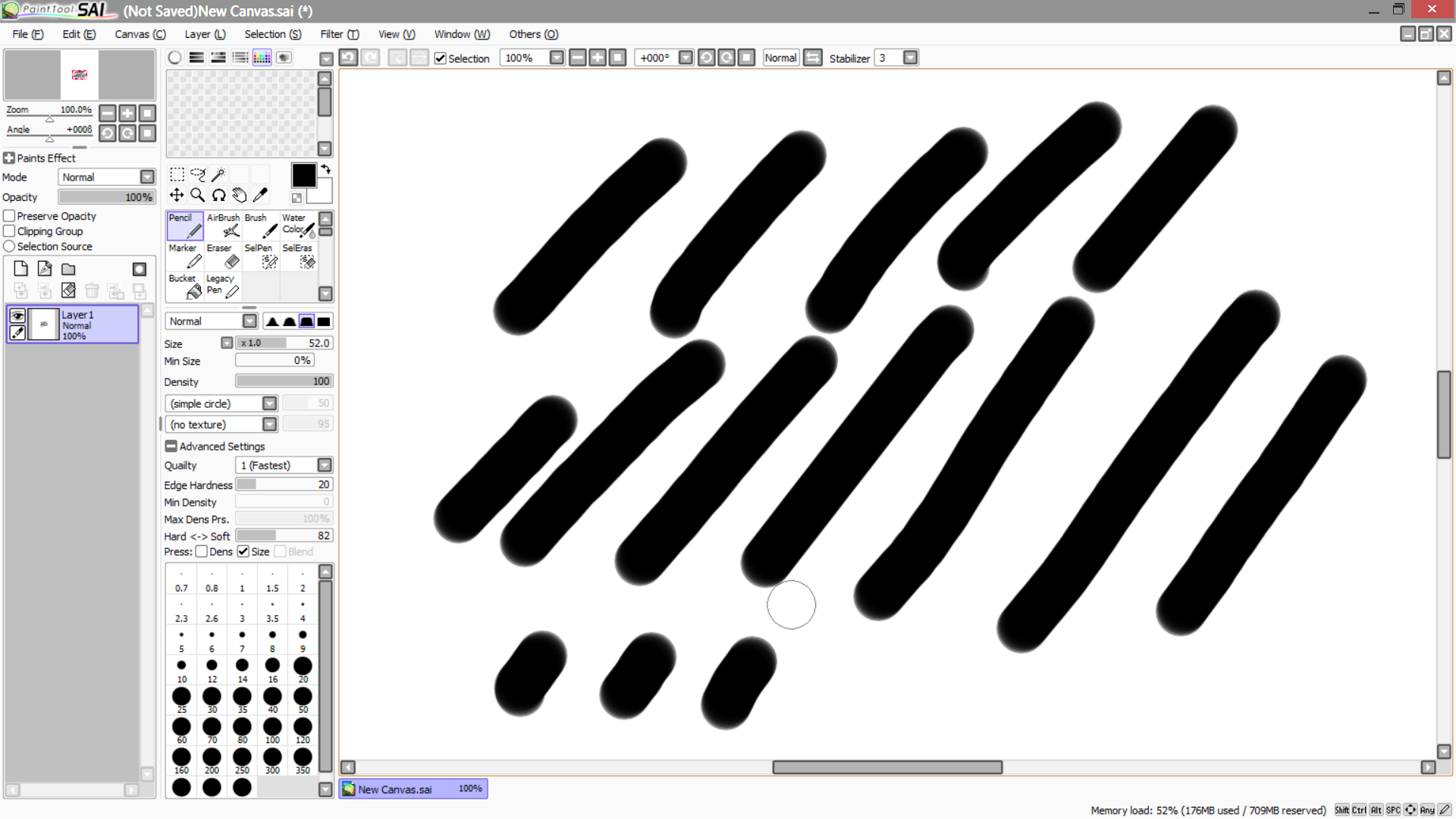This screenshot has width=1456, height=819.
Task: Activate the Eyedropper color picker
Action: 261,195
